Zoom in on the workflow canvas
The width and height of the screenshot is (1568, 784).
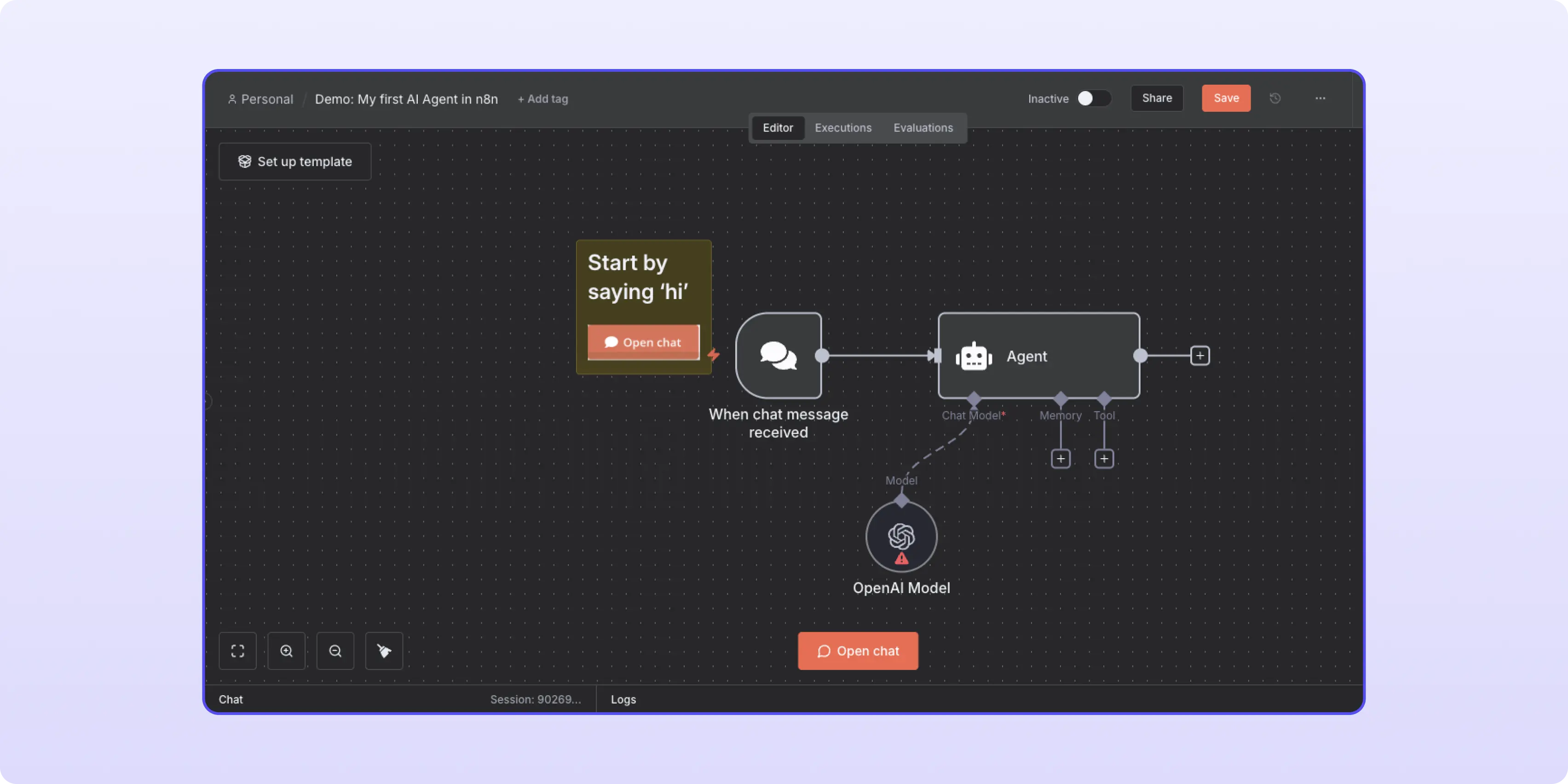tap(286, 651)
